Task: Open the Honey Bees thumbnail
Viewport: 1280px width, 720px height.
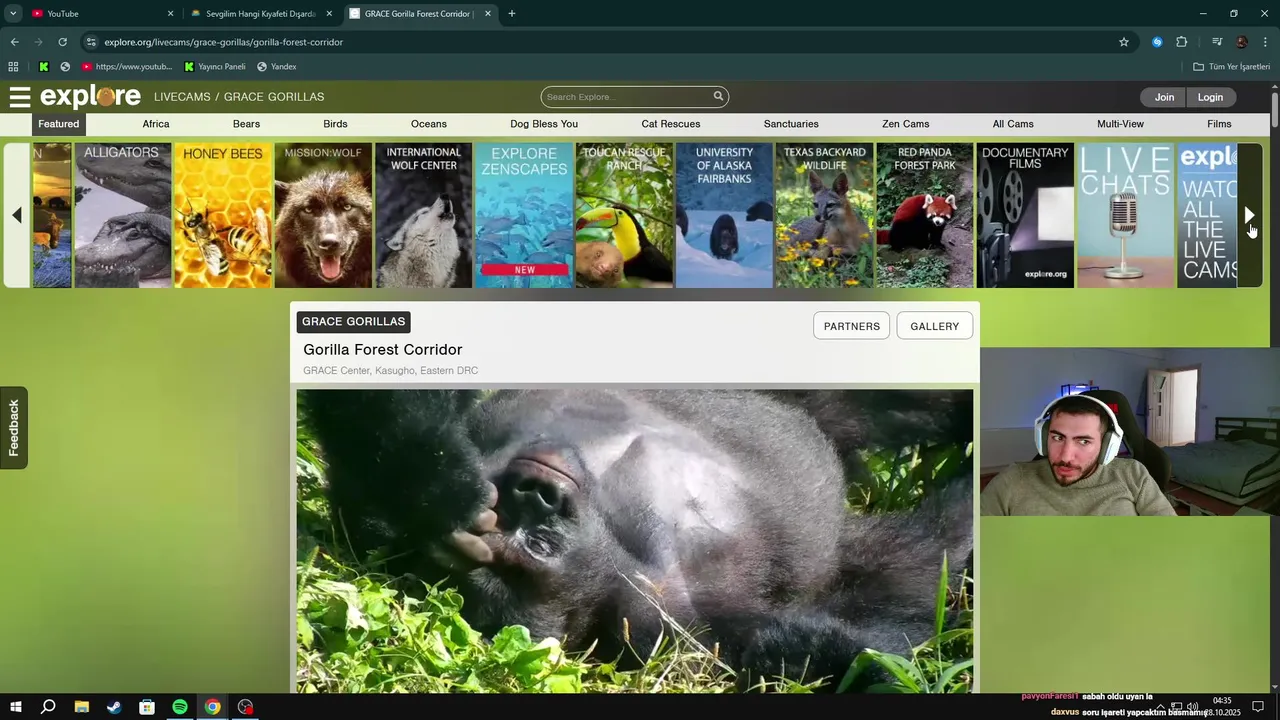Action: pos(222,215)
